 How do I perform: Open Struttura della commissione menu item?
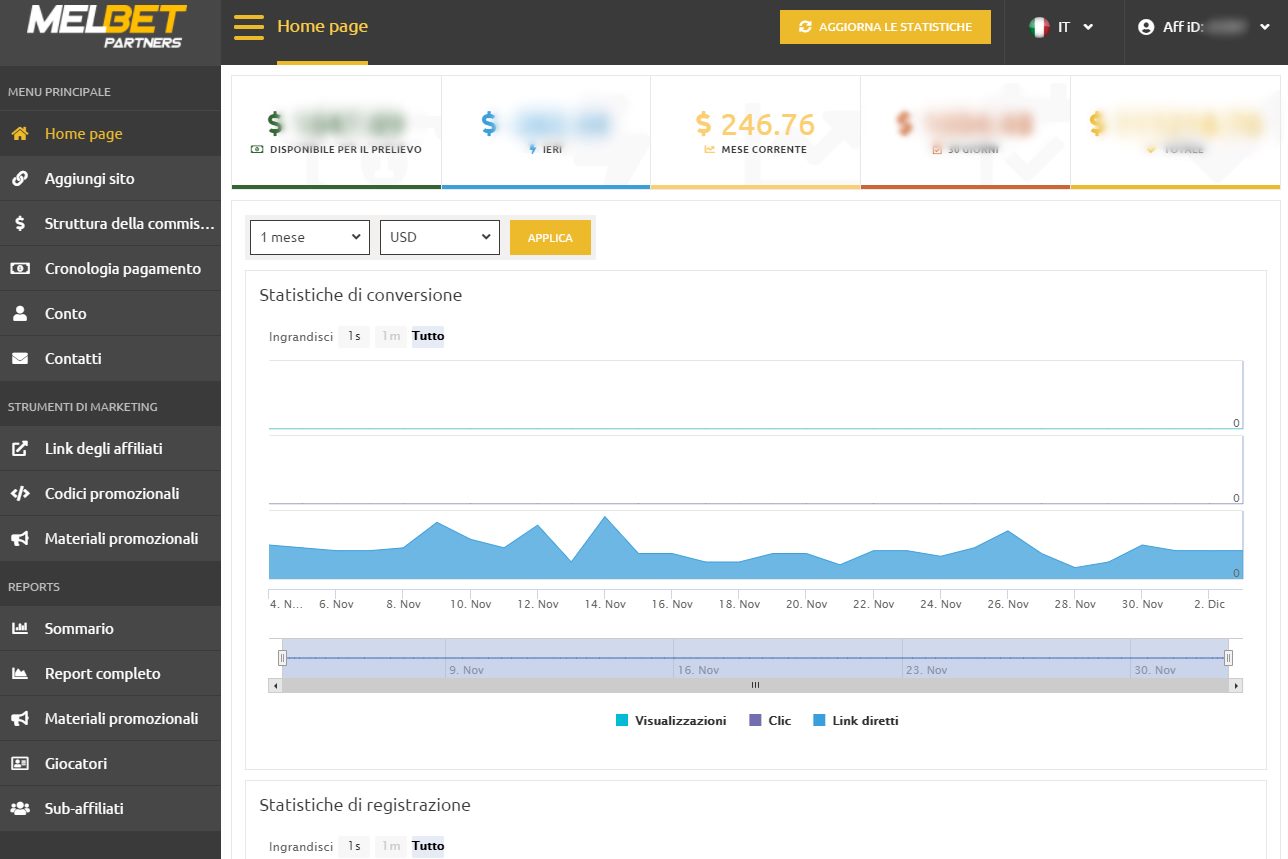click(x=110, y=223)
